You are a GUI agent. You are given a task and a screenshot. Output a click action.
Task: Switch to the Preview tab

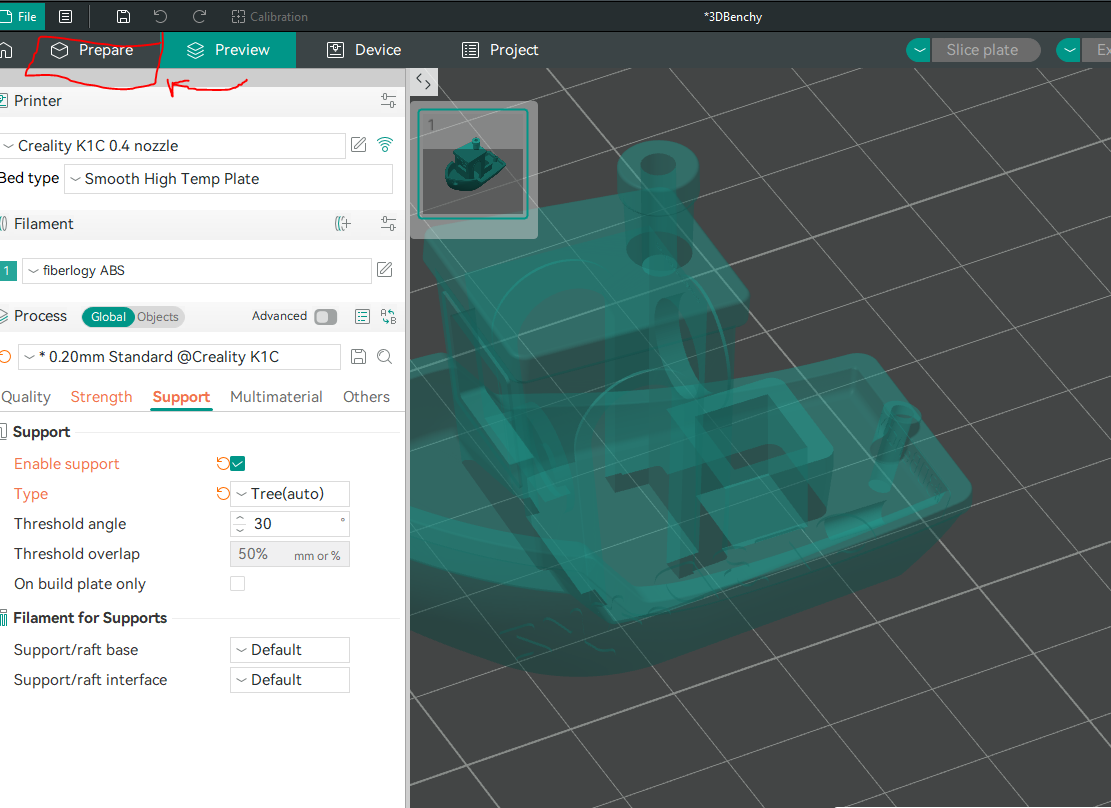229,50
